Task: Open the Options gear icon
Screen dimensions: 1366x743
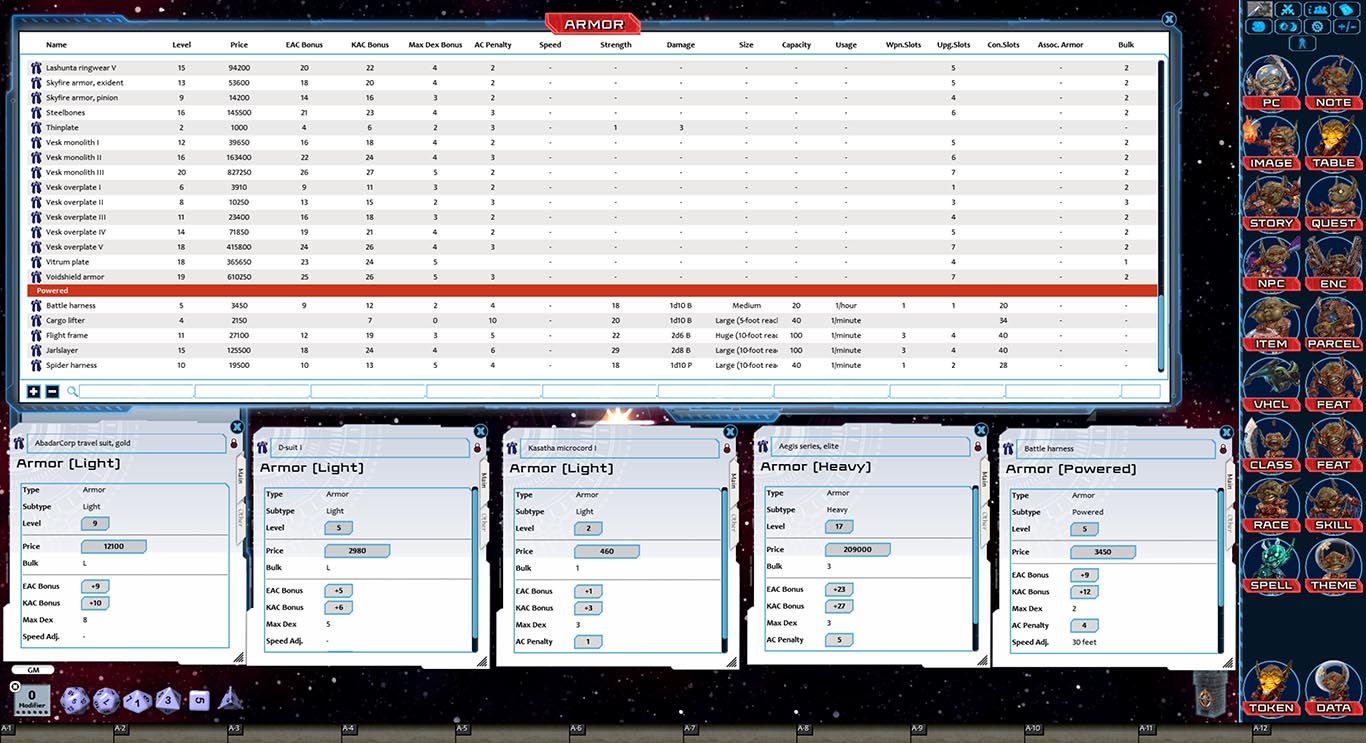Action: pyautogui.click(x=1317, y=28)
